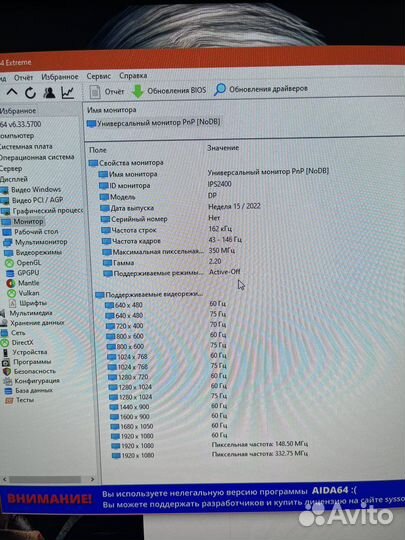This screenshot has width=405, height=540.
Task: Select the ID монитора row
Action: [125, 186]
